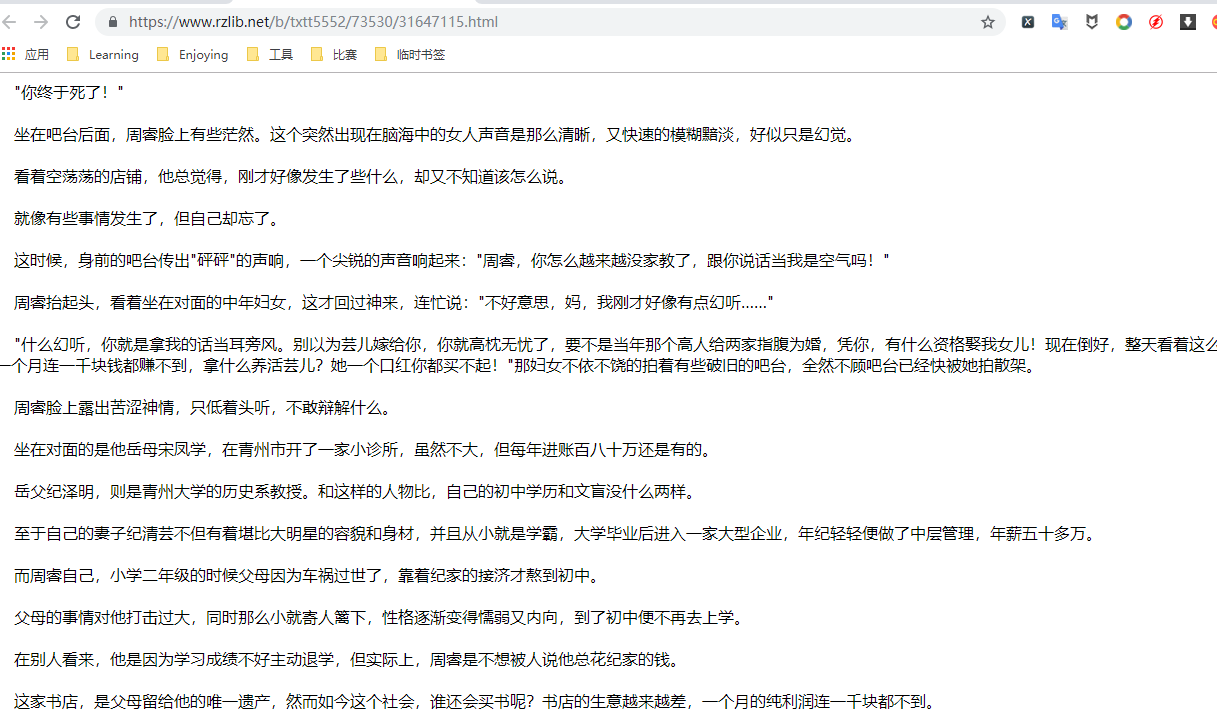Screen dimensions: 1217x716
Task: Select the 应用 bookmark shortcut
Action: pyautogui.click(x=36, y=54)
